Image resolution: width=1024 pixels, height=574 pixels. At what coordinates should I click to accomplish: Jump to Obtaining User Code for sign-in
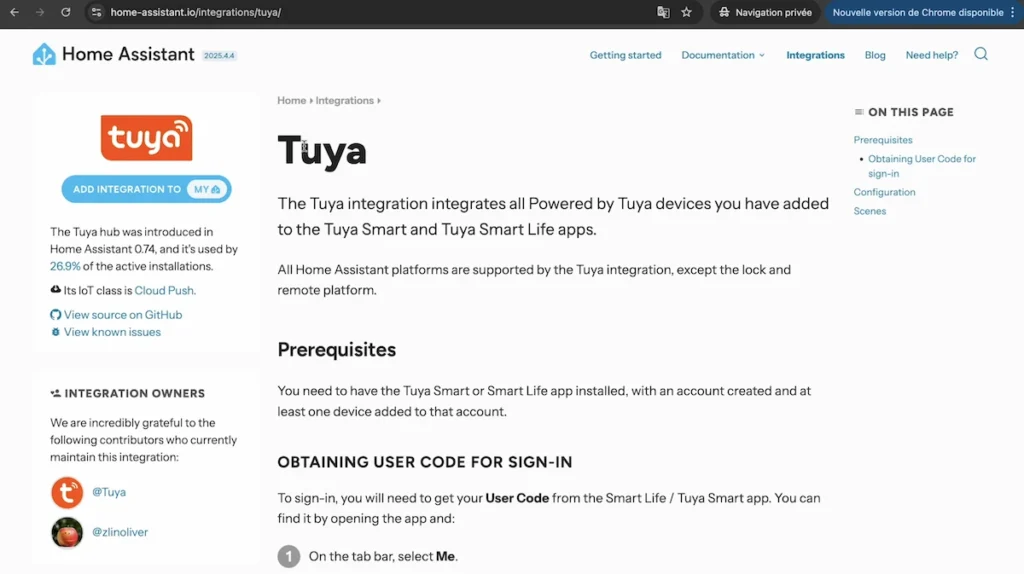[921, 167]
